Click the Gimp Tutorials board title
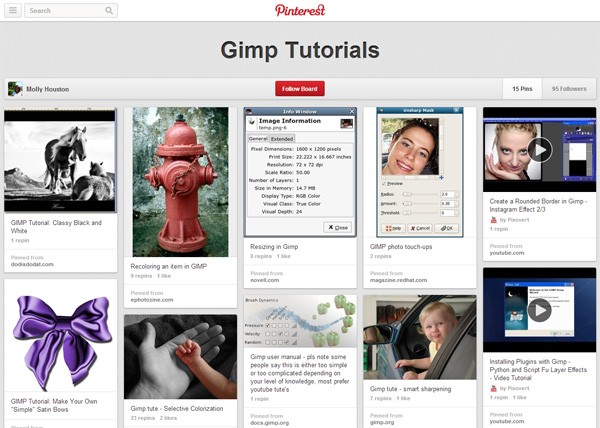This screenshot has width=600, height=428. click(x=300, y=50)
